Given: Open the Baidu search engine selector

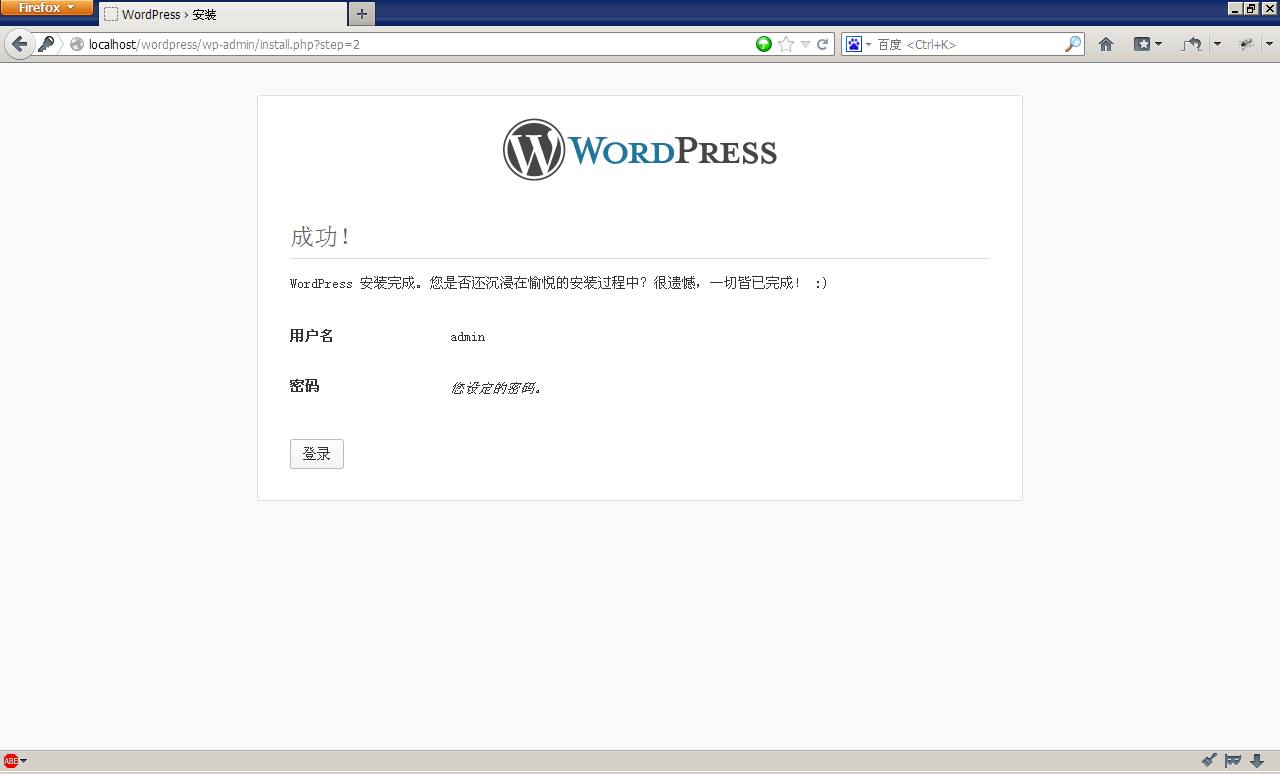Looking at the screenshot, I should [858, 44].
